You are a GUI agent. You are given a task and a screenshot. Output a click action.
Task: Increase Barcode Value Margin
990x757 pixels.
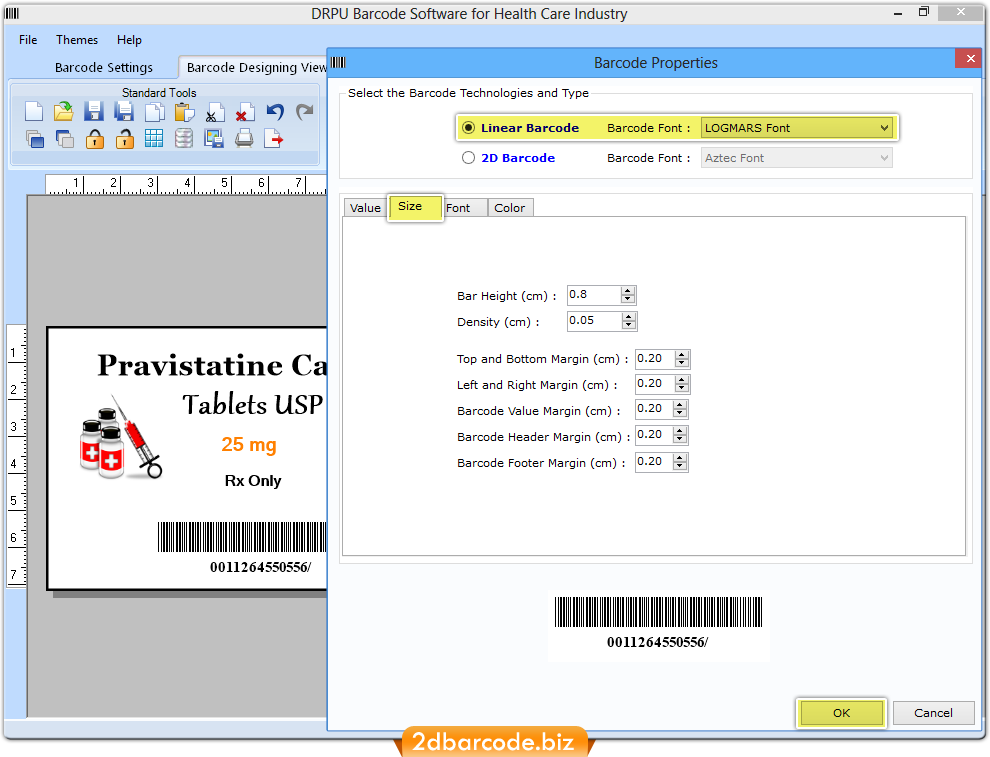[679, 405]
